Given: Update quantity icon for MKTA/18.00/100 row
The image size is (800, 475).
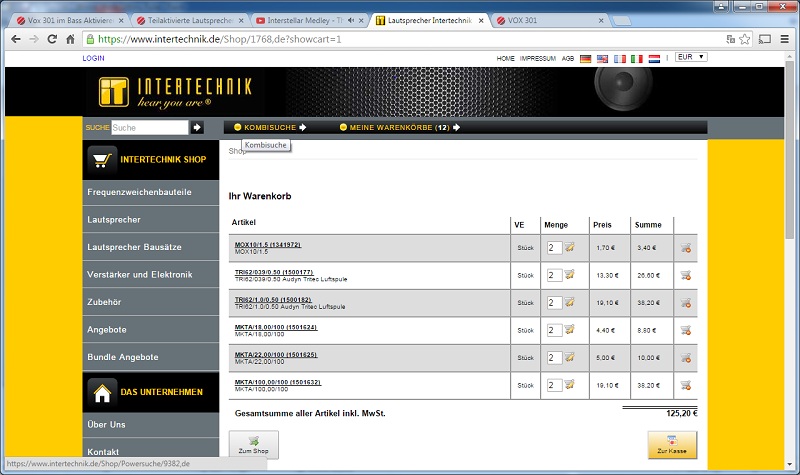Looking at the screenshot, I should [569, 330].
